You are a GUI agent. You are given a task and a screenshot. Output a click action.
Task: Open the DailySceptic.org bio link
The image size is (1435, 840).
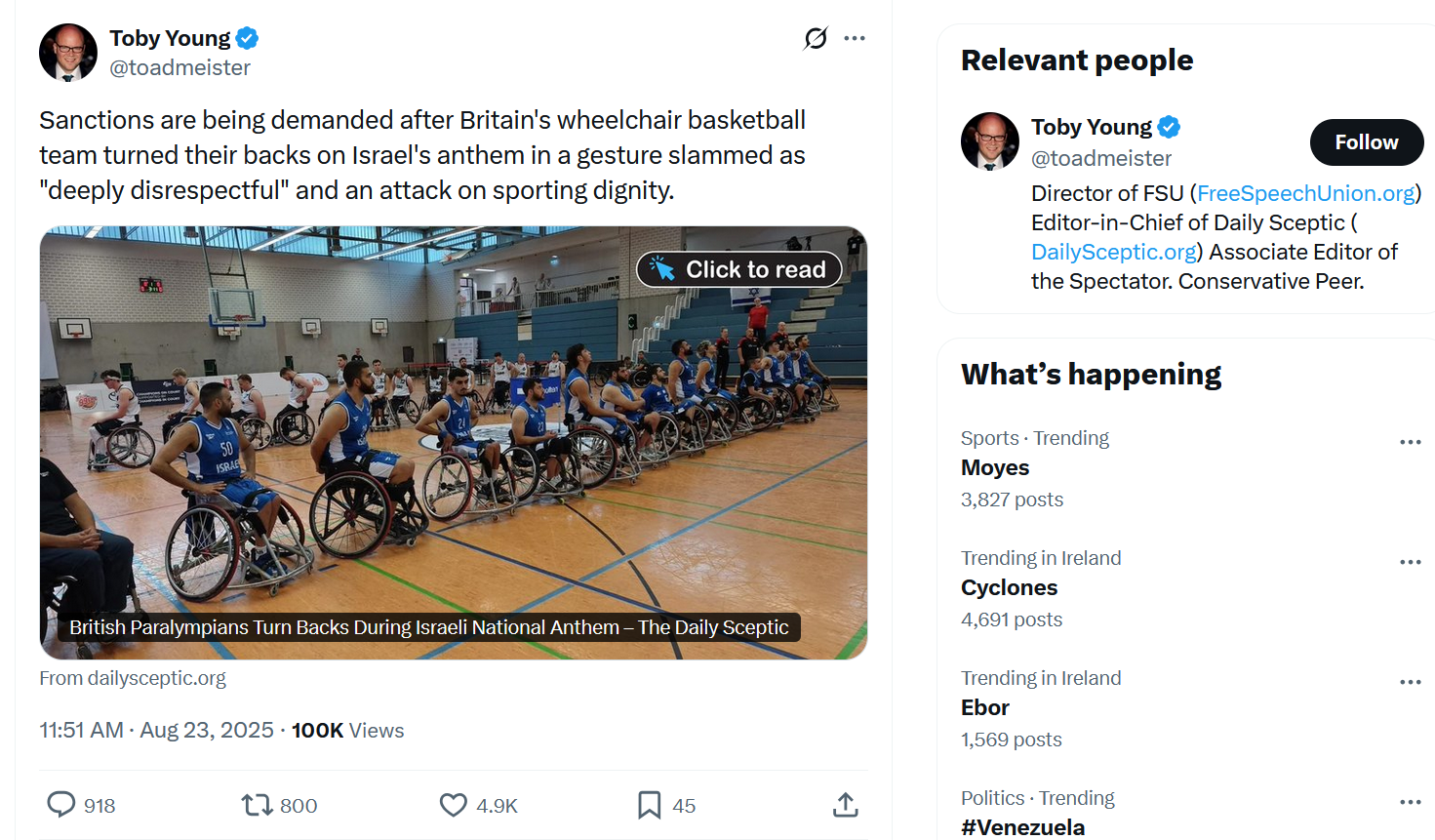pos(1113,252)
